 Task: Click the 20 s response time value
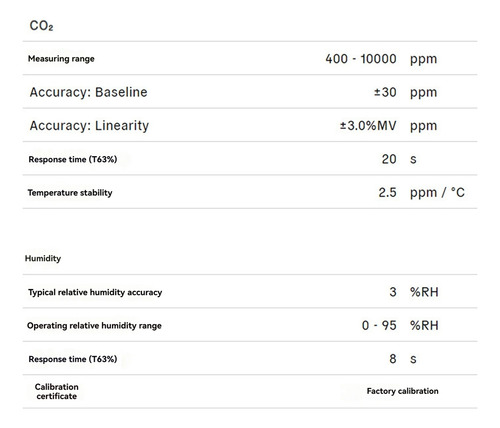click(x=389, y=159)
